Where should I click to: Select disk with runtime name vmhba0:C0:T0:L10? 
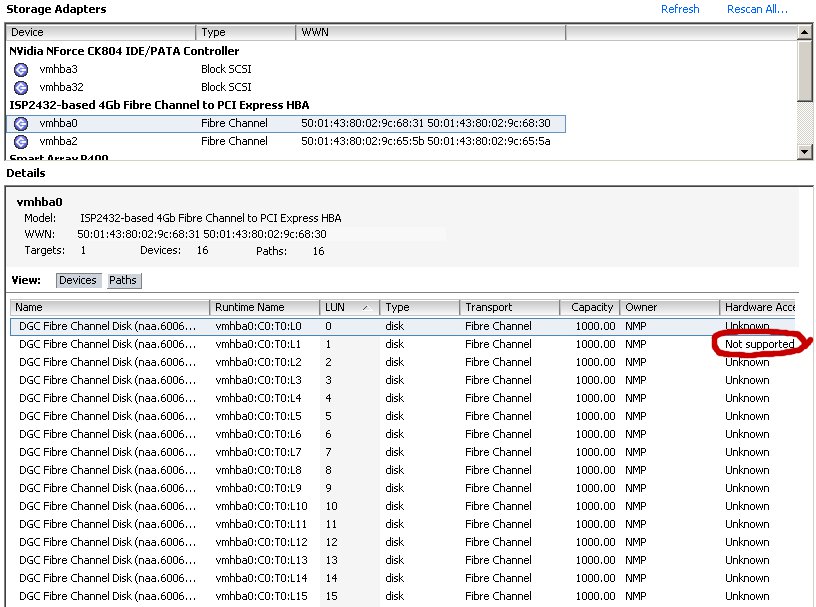coord(402,506)
